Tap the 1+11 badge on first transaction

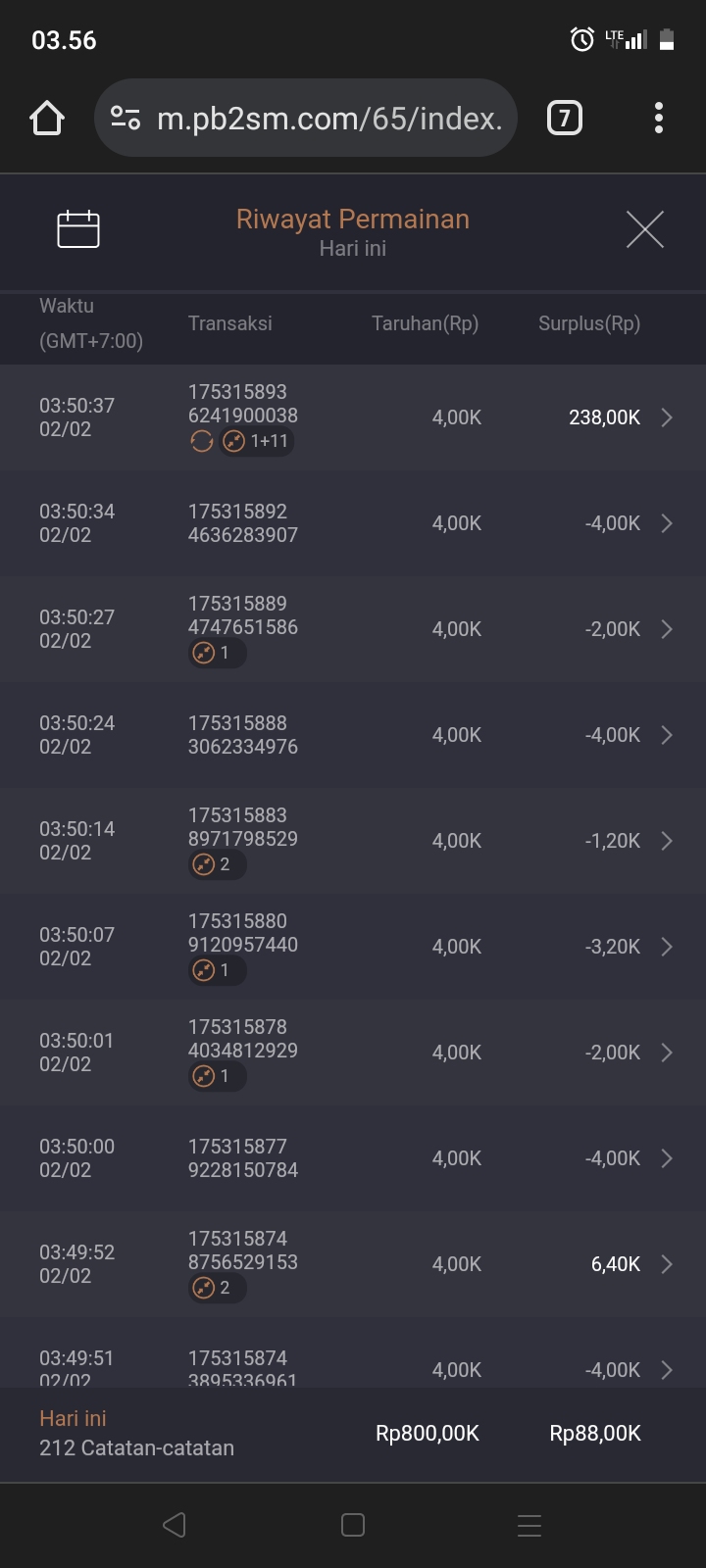click(257, 442)
